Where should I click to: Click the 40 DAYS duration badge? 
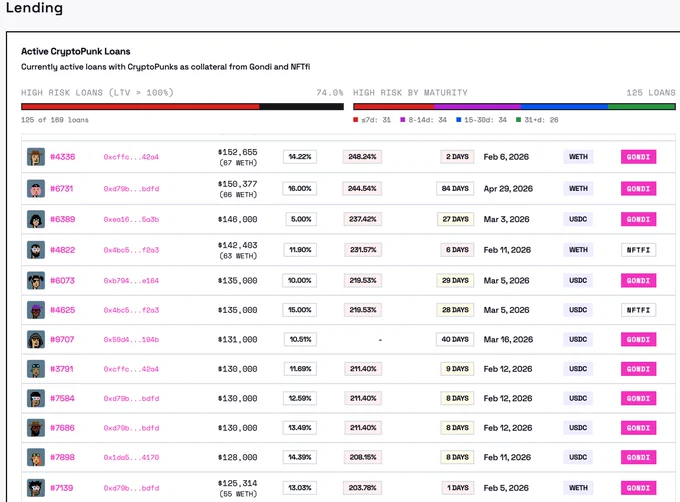click(455, 339)
